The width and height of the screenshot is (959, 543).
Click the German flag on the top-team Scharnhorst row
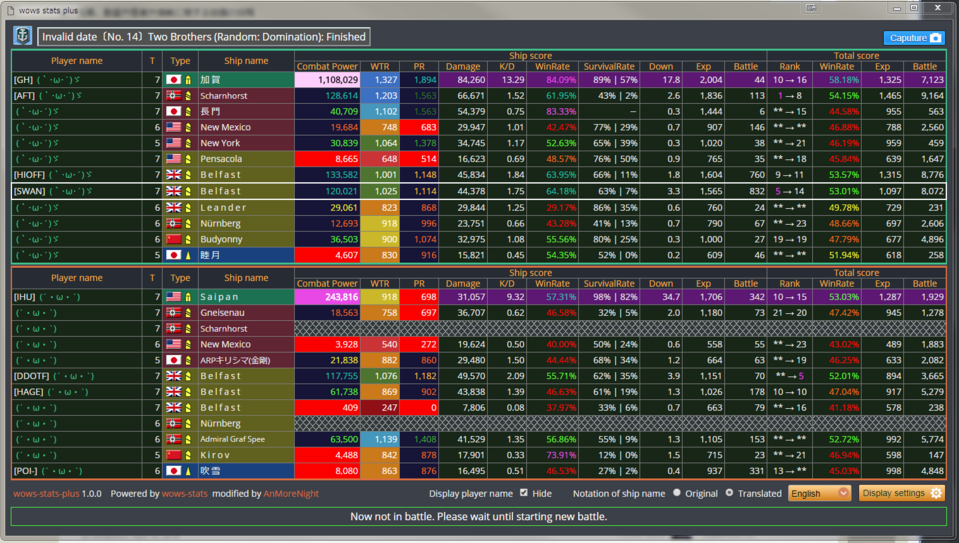pos(174,95)
